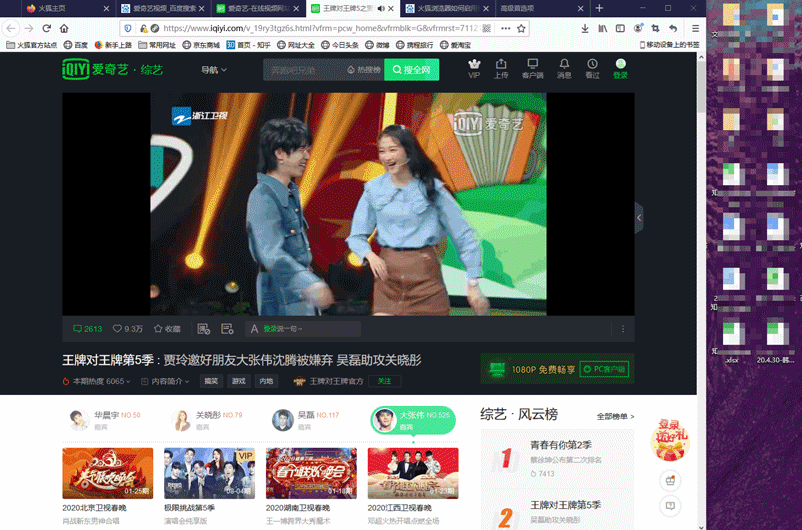The width and height of the screenshot is (802, 530).
Task: Click the 热搜榜 hot search link
Action: tap(364, 70)
